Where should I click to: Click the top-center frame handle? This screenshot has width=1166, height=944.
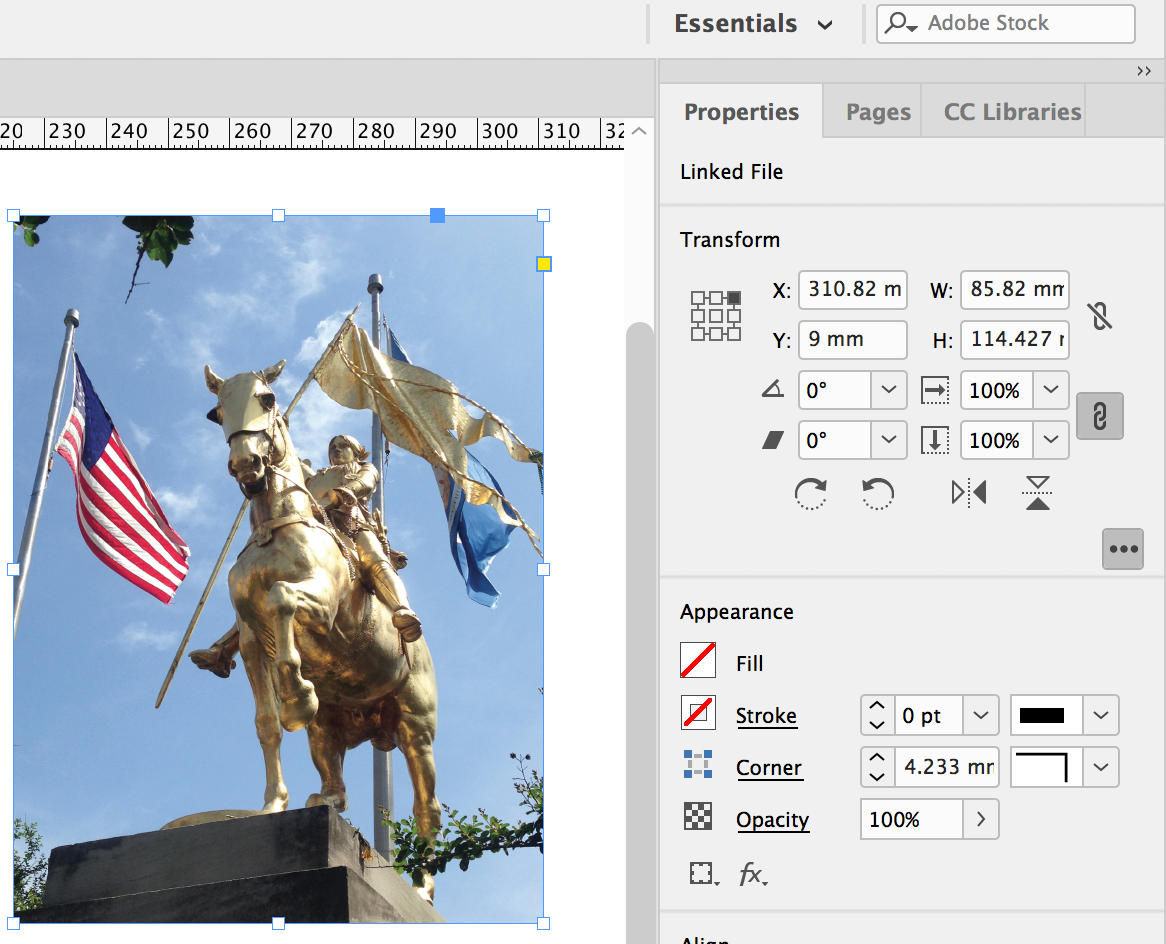click(278, 216)
